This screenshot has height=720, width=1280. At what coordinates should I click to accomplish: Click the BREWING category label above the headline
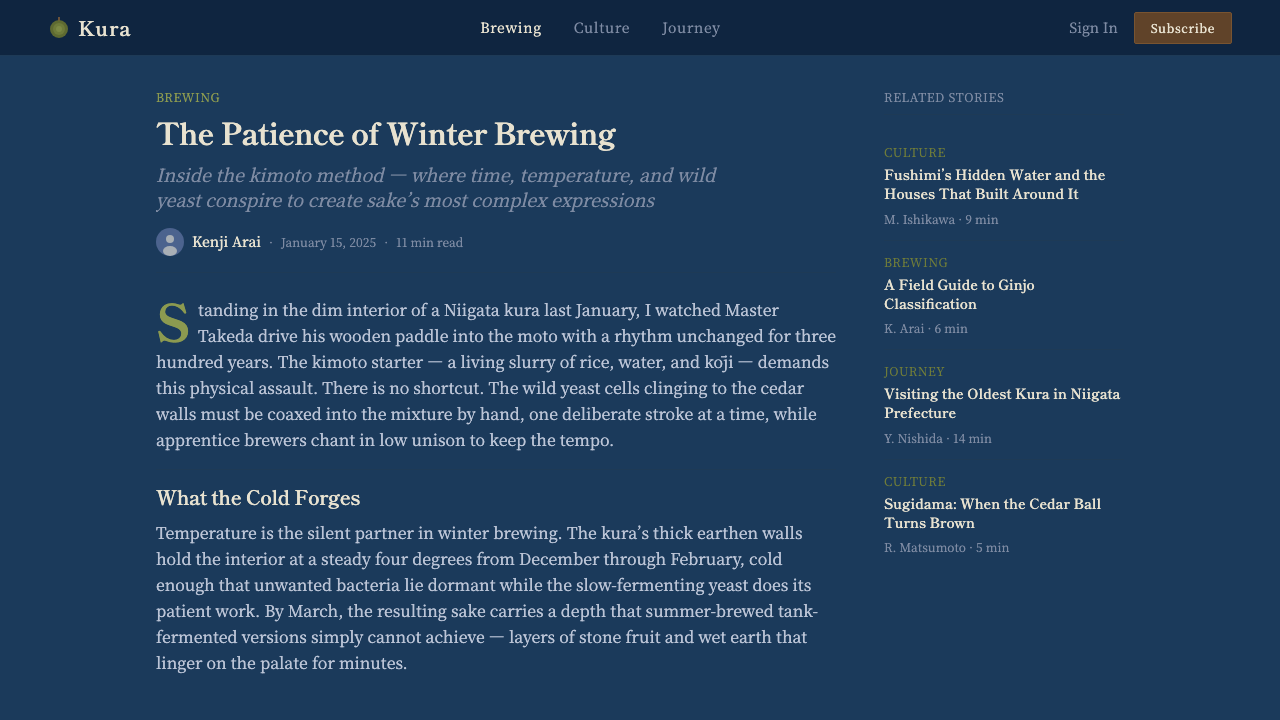coord(188,98)
